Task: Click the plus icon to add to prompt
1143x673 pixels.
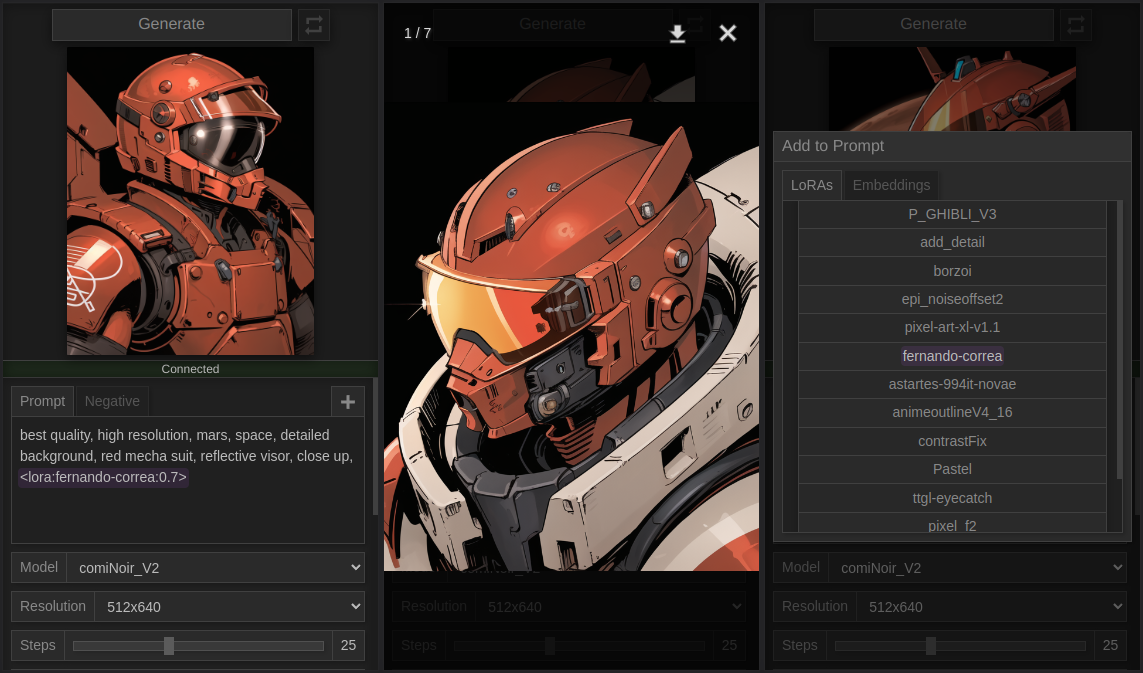Action: (x=348, y=402)
